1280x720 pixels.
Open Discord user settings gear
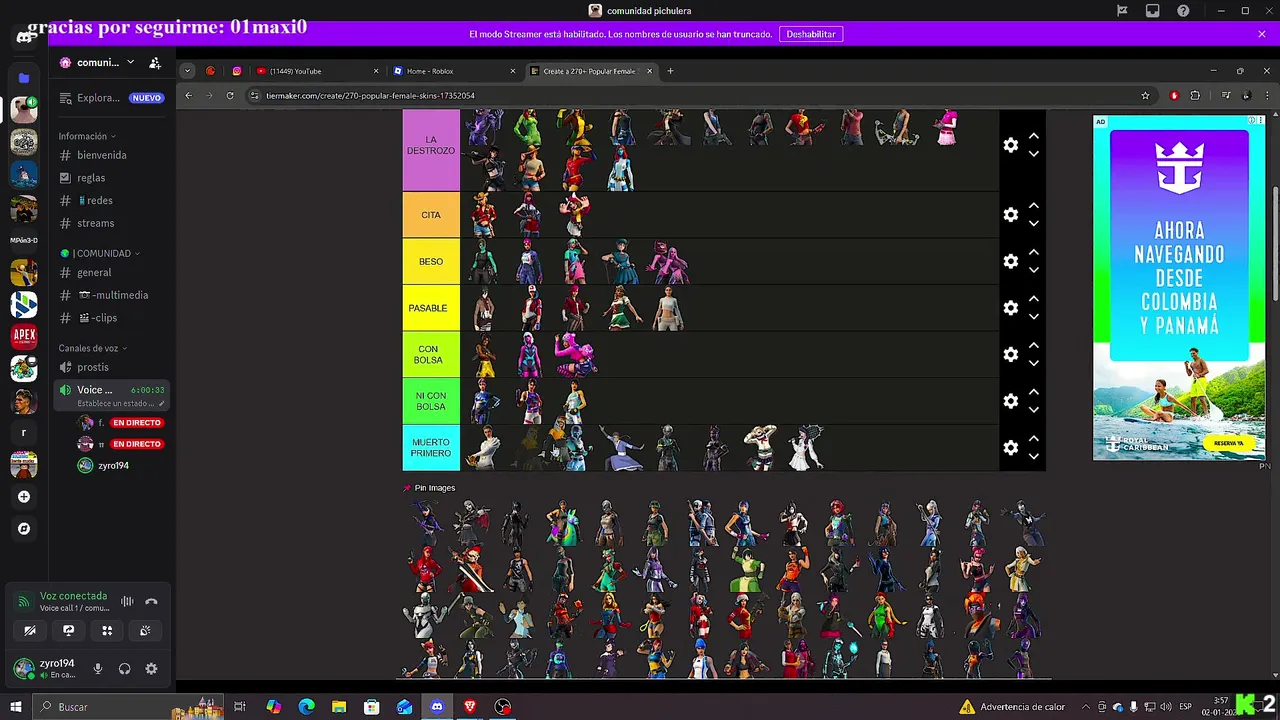[x=151, y=669]
